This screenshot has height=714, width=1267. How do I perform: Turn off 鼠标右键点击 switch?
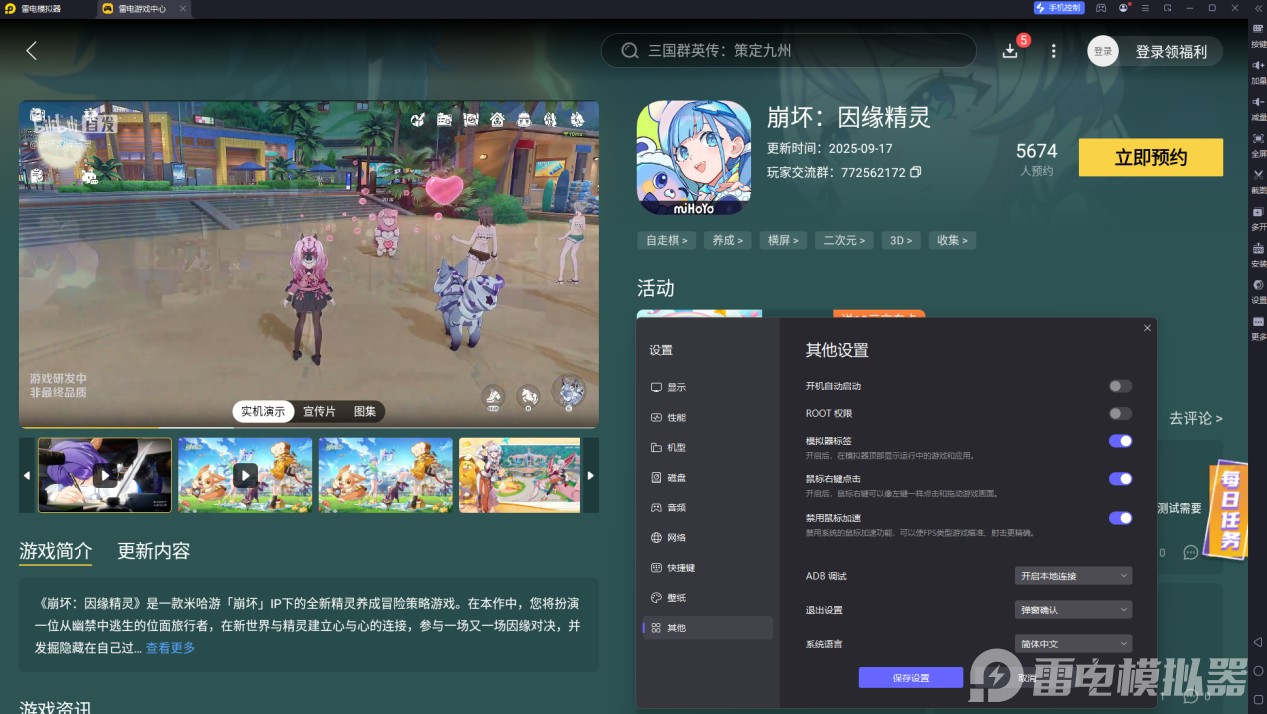(x=1120, y=479)
